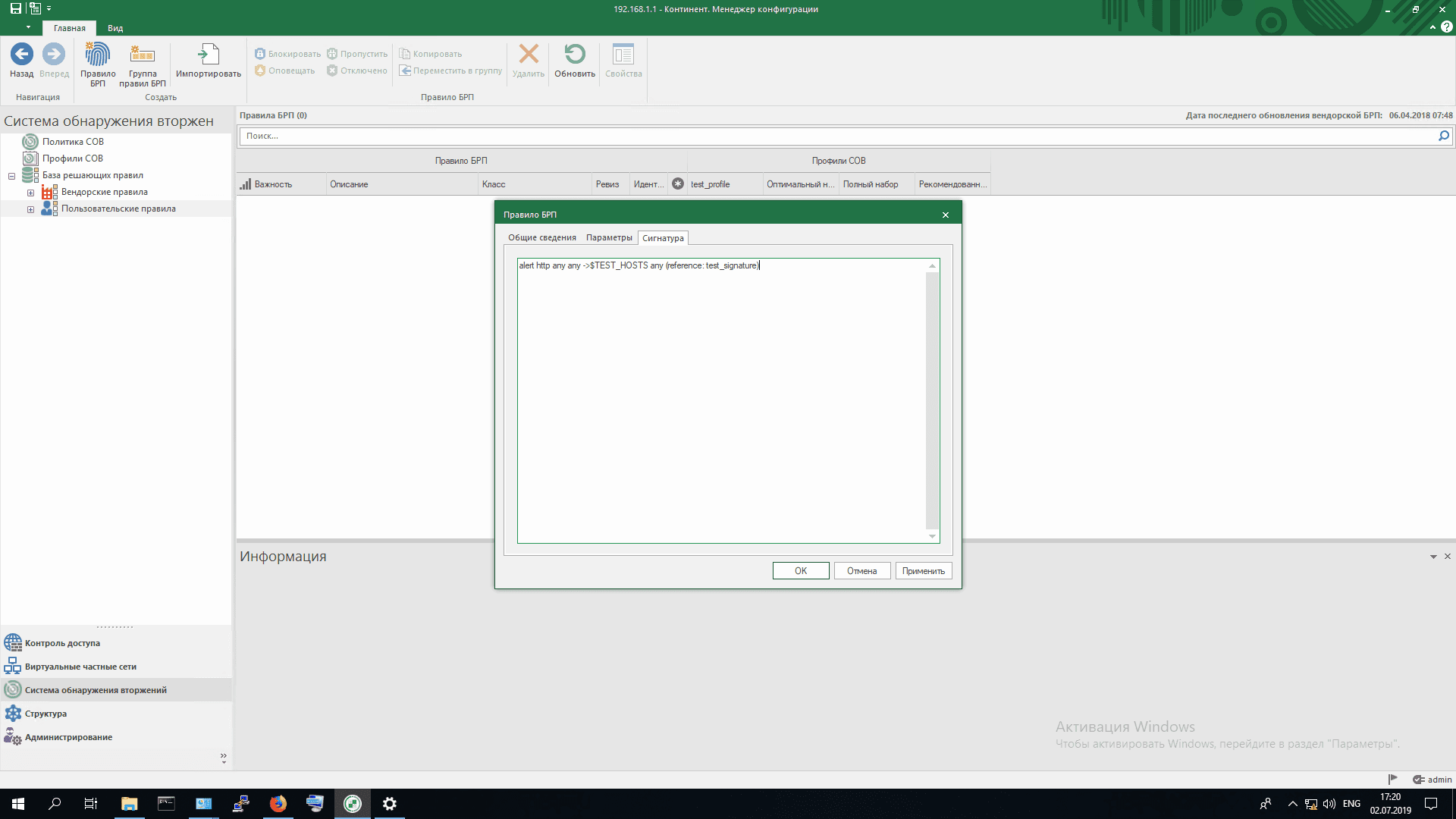Expand Вендорские правила tree node
Image resolution: width=1456 pixels, height=819 pixels.
click(x=30, y=193)
